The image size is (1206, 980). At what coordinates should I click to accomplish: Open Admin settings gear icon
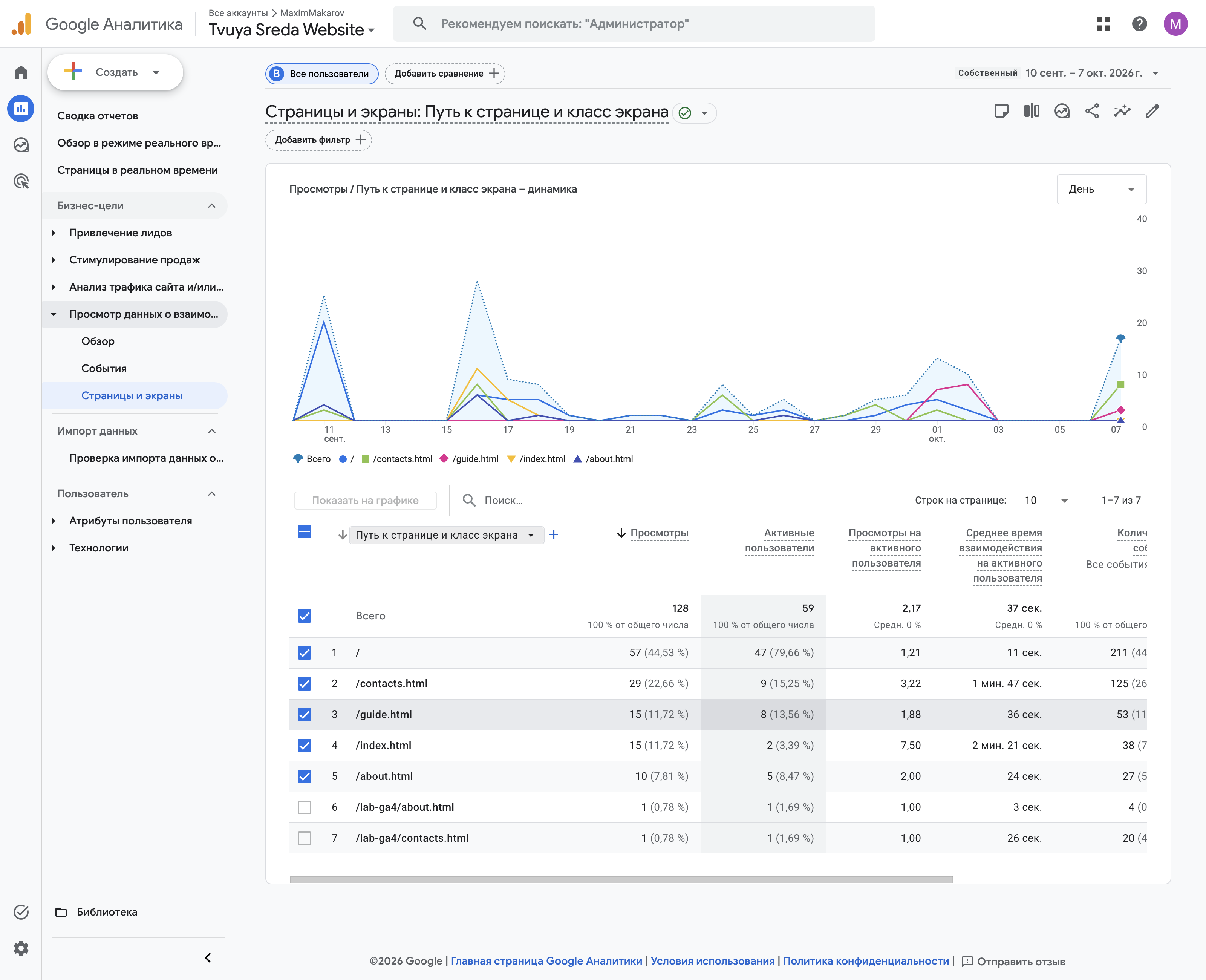21,948
